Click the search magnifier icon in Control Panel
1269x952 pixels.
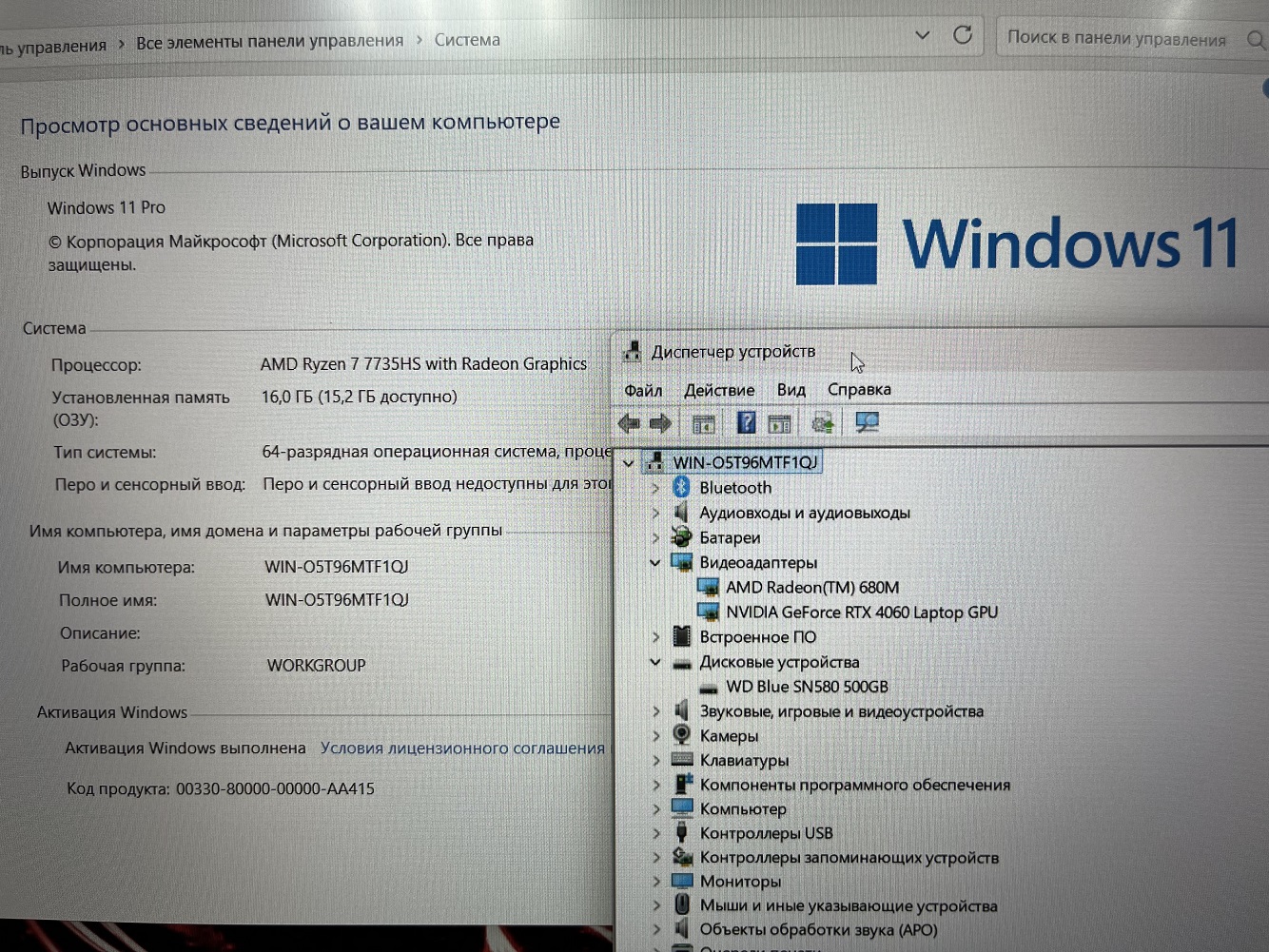tap(1256, 40)
